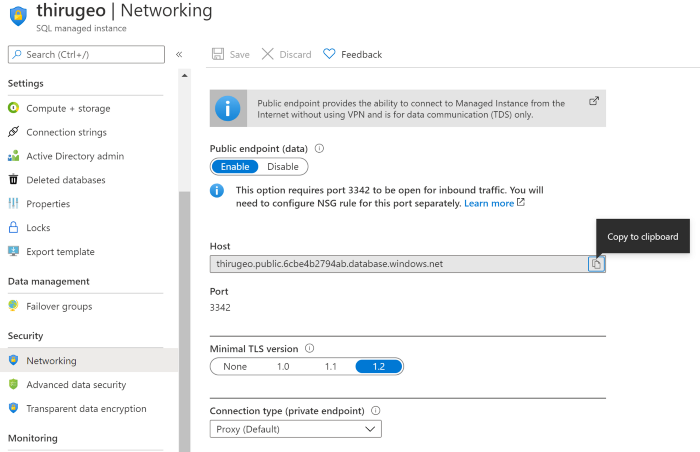Click the Host name text field
The width and height of the screenshot is (700, 452).
(x=399, y=264)
